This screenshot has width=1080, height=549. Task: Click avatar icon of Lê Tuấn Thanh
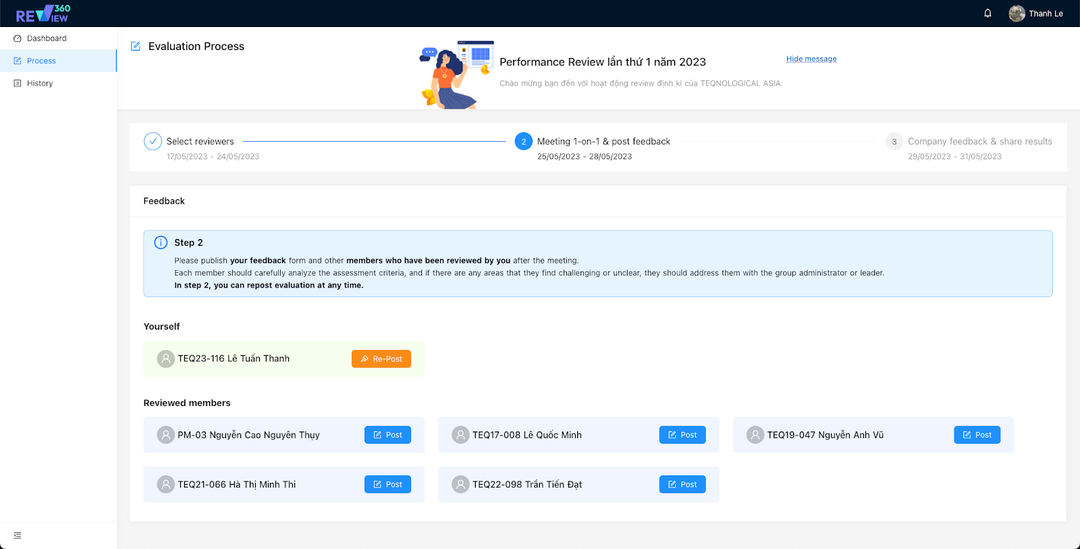click(x=166, y=359)
